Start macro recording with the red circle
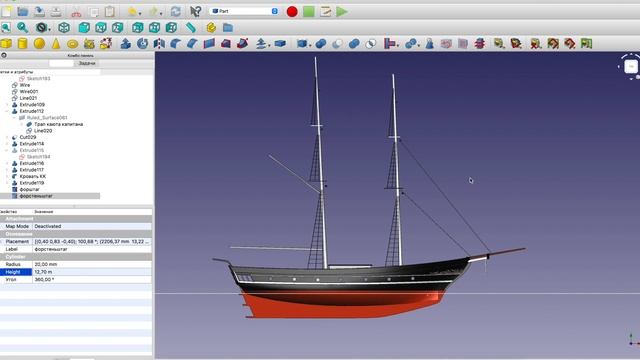The image size is (640, 360). [x=292, y=12]
